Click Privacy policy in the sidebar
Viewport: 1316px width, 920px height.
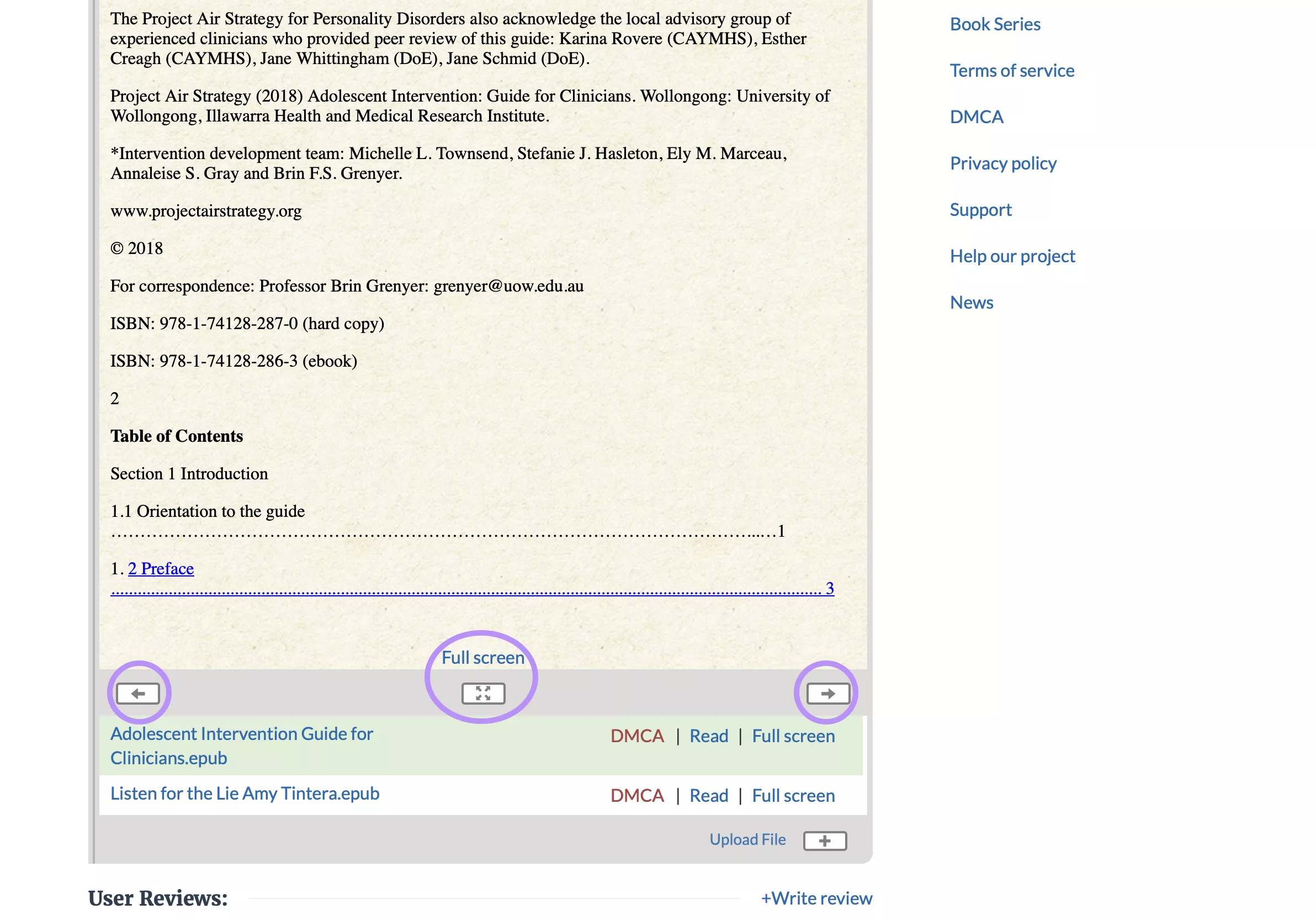(x=1003, y=162)
